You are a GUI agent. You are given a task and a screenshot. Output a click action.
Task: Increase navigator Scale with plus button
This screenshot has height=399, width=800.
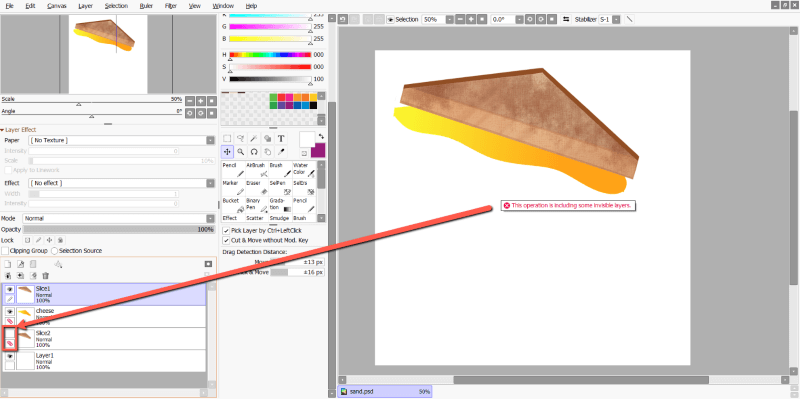point(201,101)
